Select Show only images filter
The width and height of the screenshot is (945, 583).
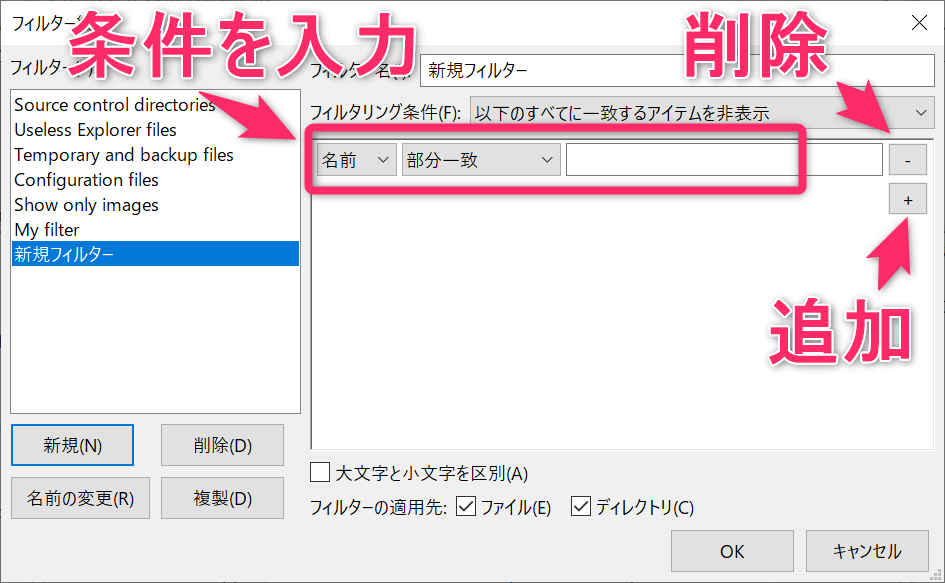(x=155, y=205)
